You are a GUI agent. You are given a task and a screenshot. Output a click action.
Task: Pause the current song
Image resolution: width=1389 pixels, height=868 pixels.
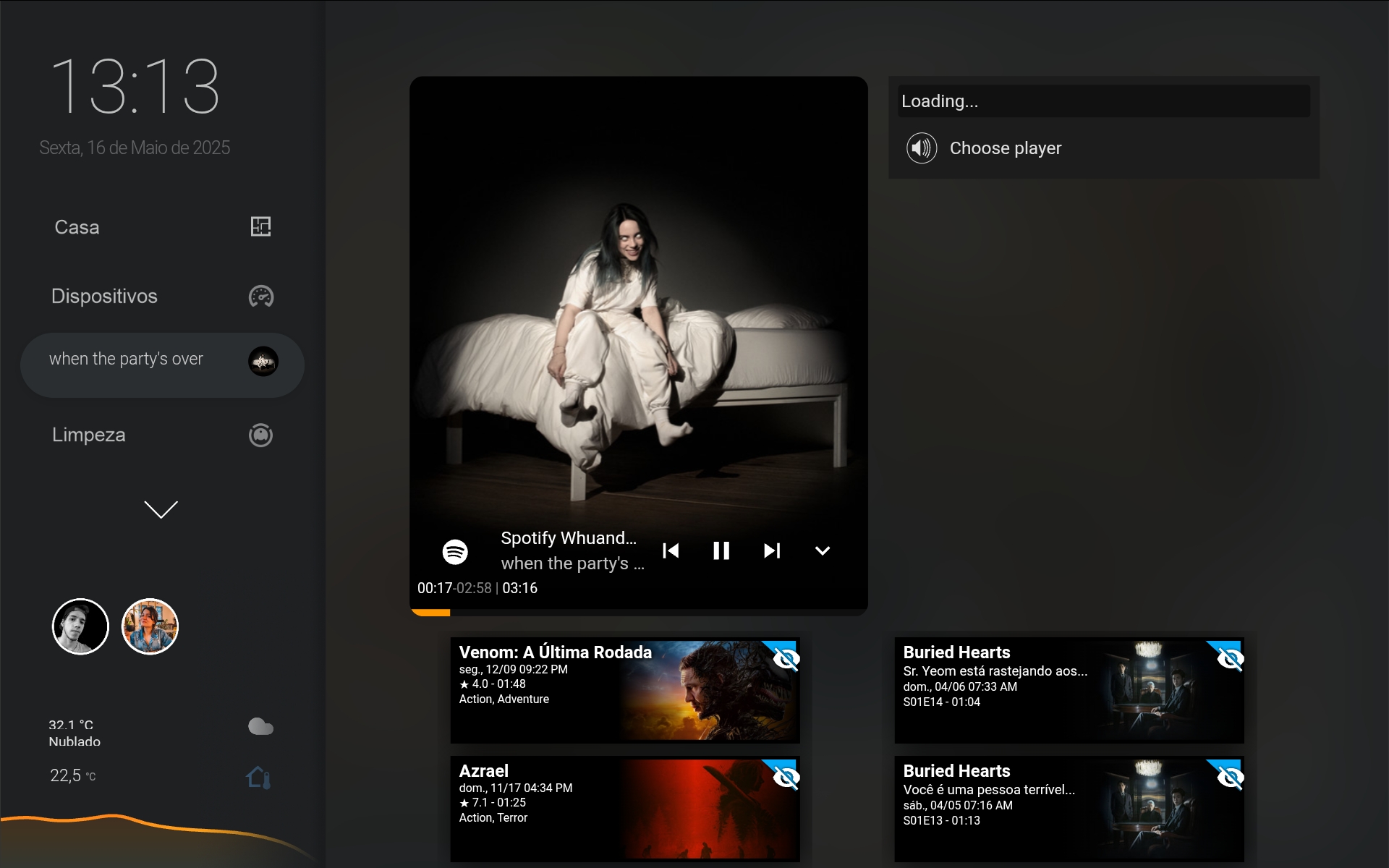click(721, 551)
